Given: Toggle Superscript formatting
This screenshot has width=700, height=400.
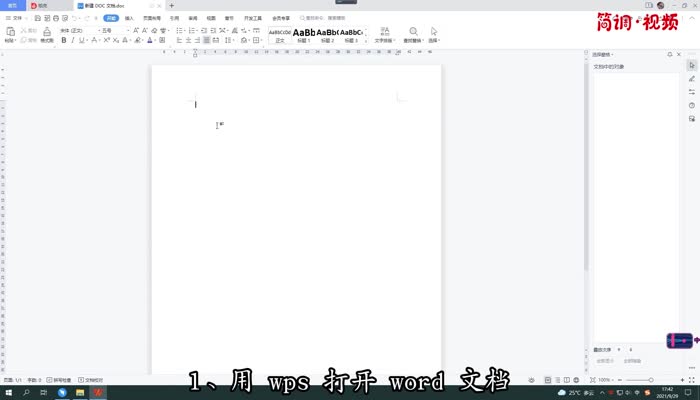Looking at the screenshot, I should pyautogui.click(x=106, y=40).
